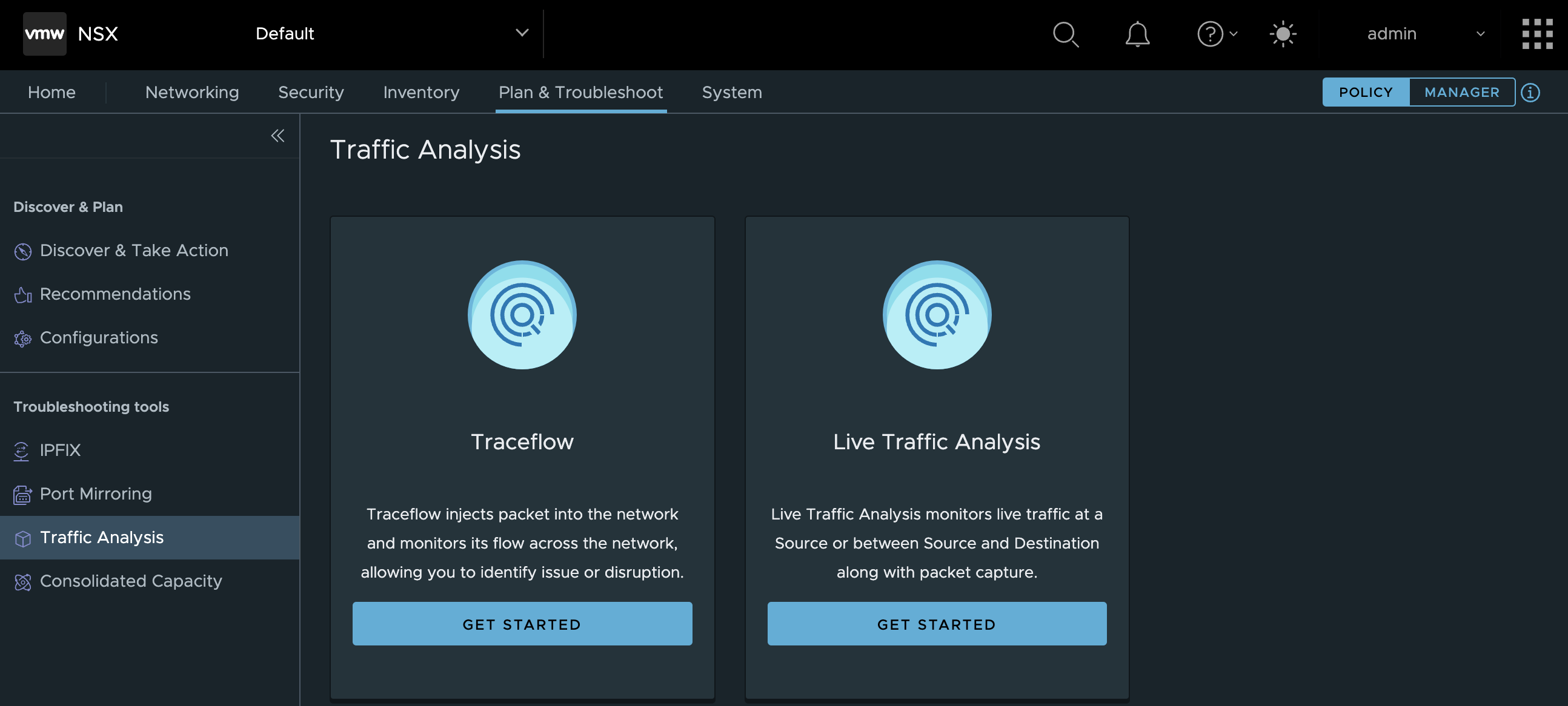Image resolution: width=1568 pixels, height=706 pixels.
Task: Click the info icon beside Manager
Action: (x=1530, y=93)
